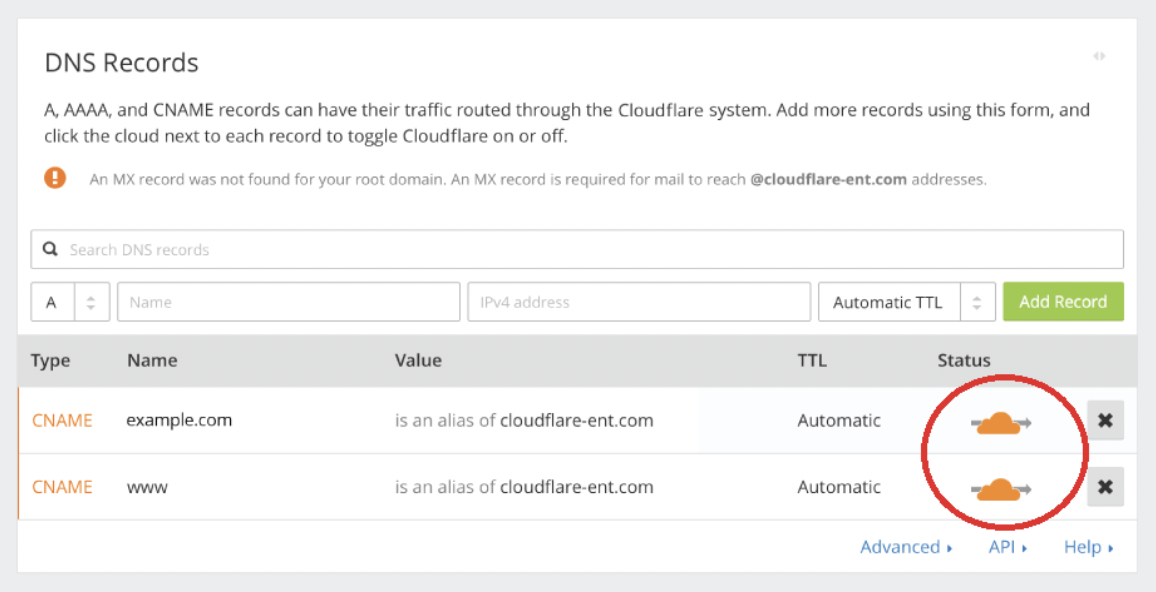Click Automatic TTL of example.com row

click(x=839, y=420)
